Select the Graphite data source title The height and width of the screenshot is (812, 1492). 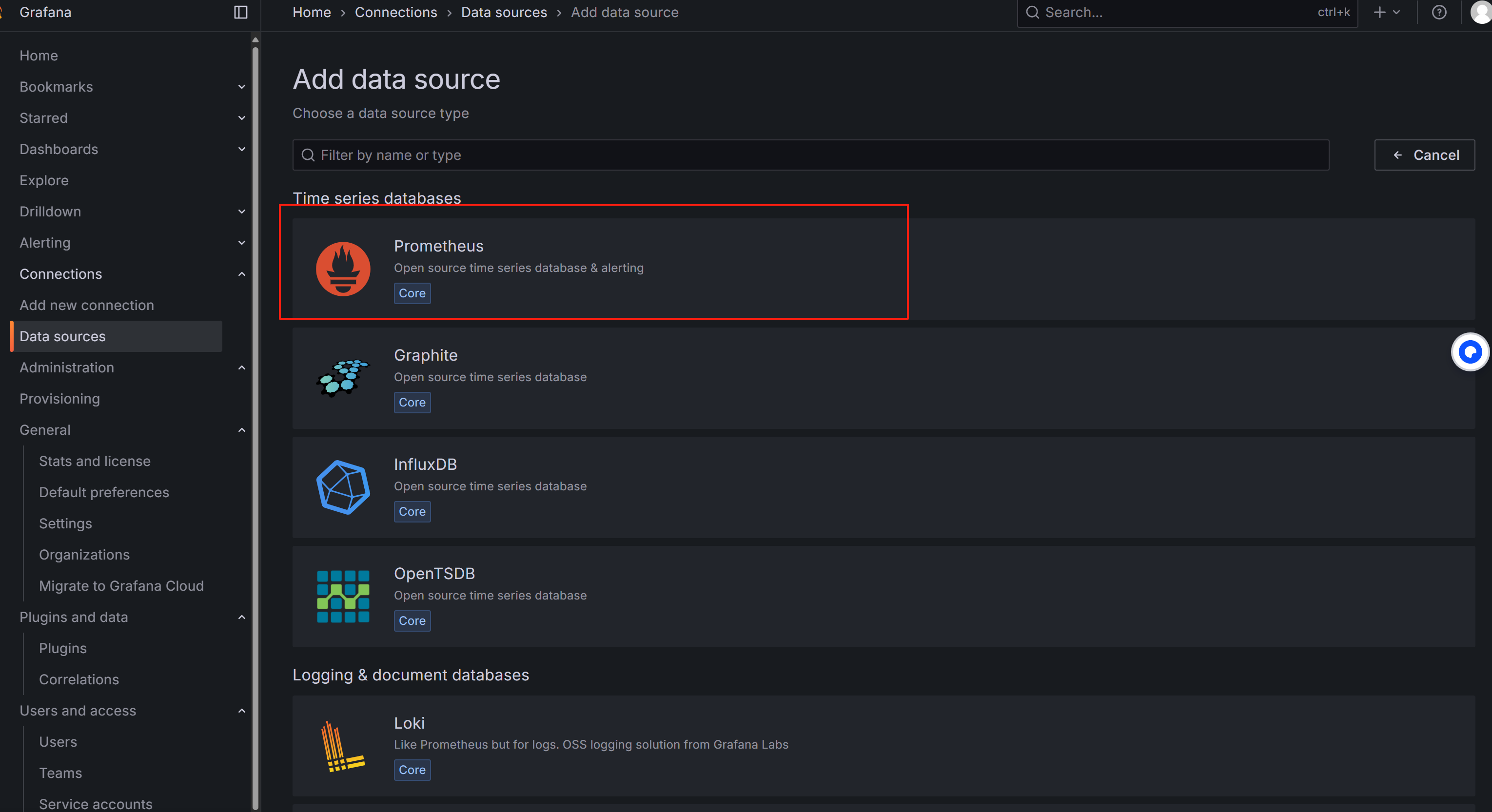(x=426, y=355)
